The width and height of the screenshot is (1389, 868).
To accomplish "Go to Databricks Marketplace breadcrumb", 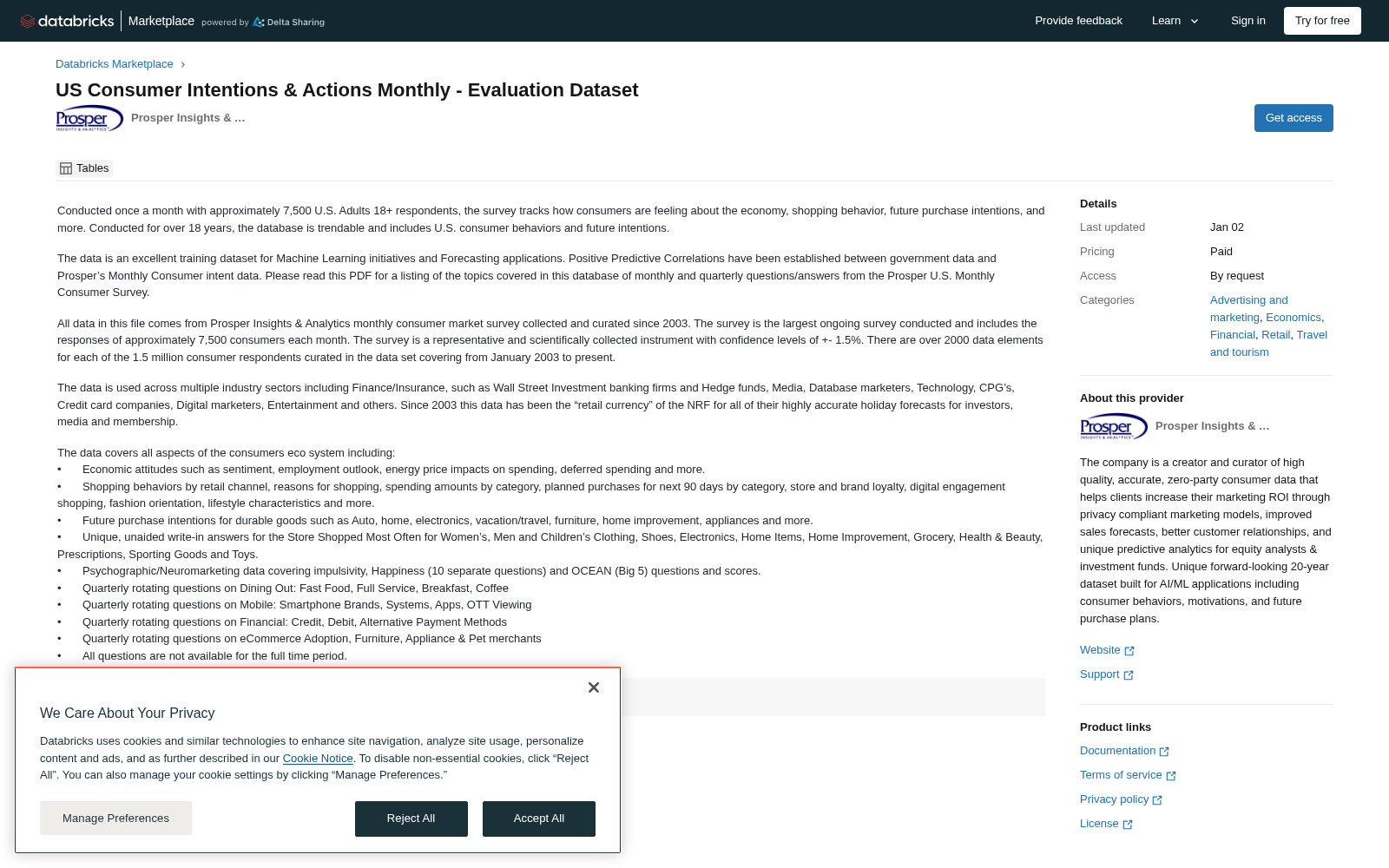I will tap(115, 64).
